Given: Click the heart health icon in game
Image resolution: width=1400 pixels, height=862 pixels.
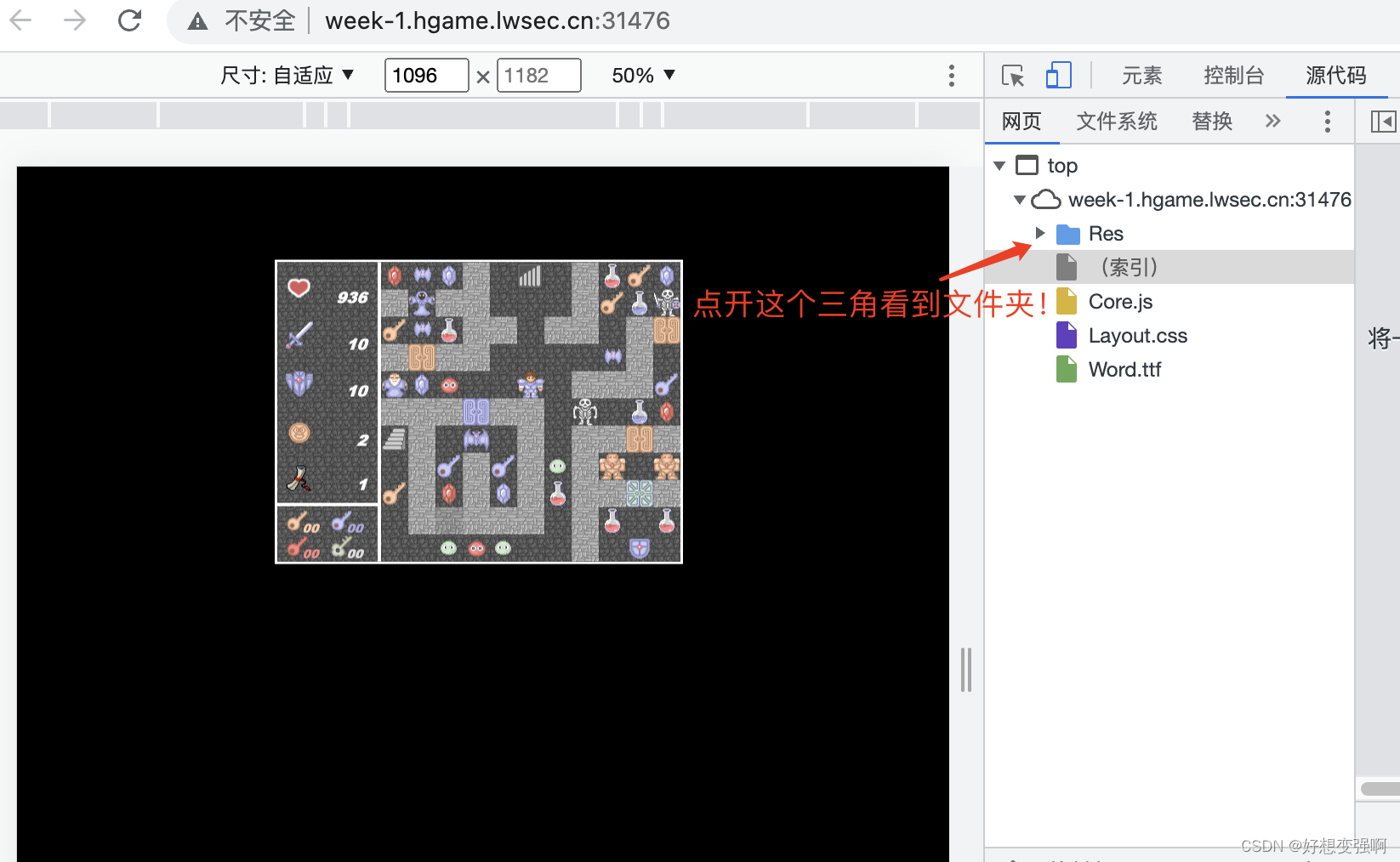Looking at the screenshot, I should [299, 288].
